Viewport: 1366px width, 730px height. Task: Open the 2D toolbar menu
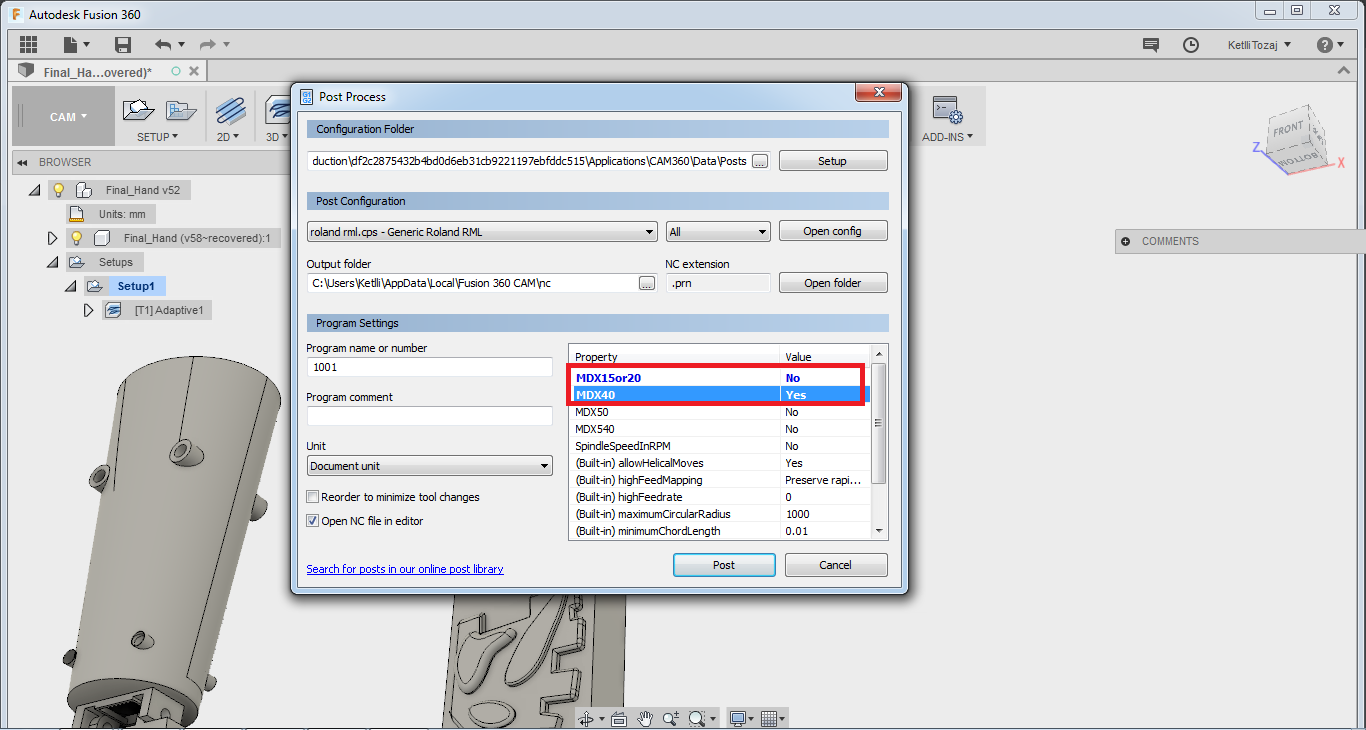(x=228, y=137)
